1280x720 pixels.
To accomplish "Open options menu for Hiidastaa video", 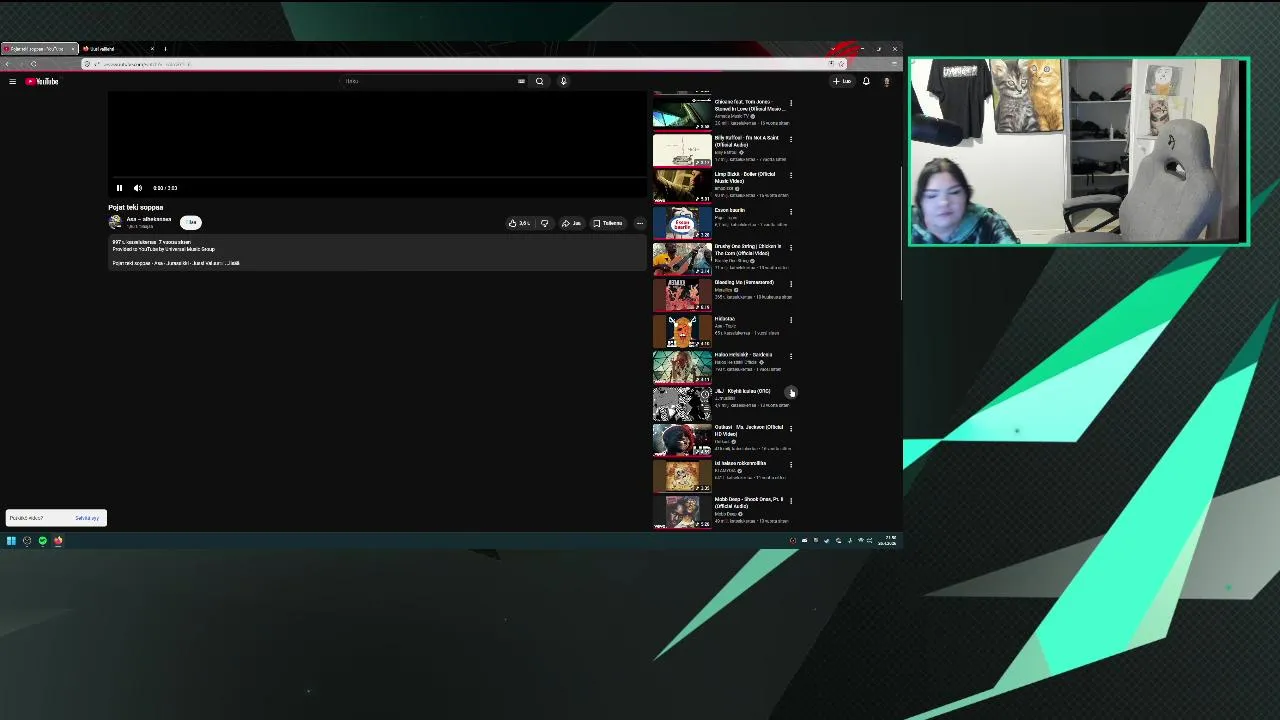I will pos(791,320).
